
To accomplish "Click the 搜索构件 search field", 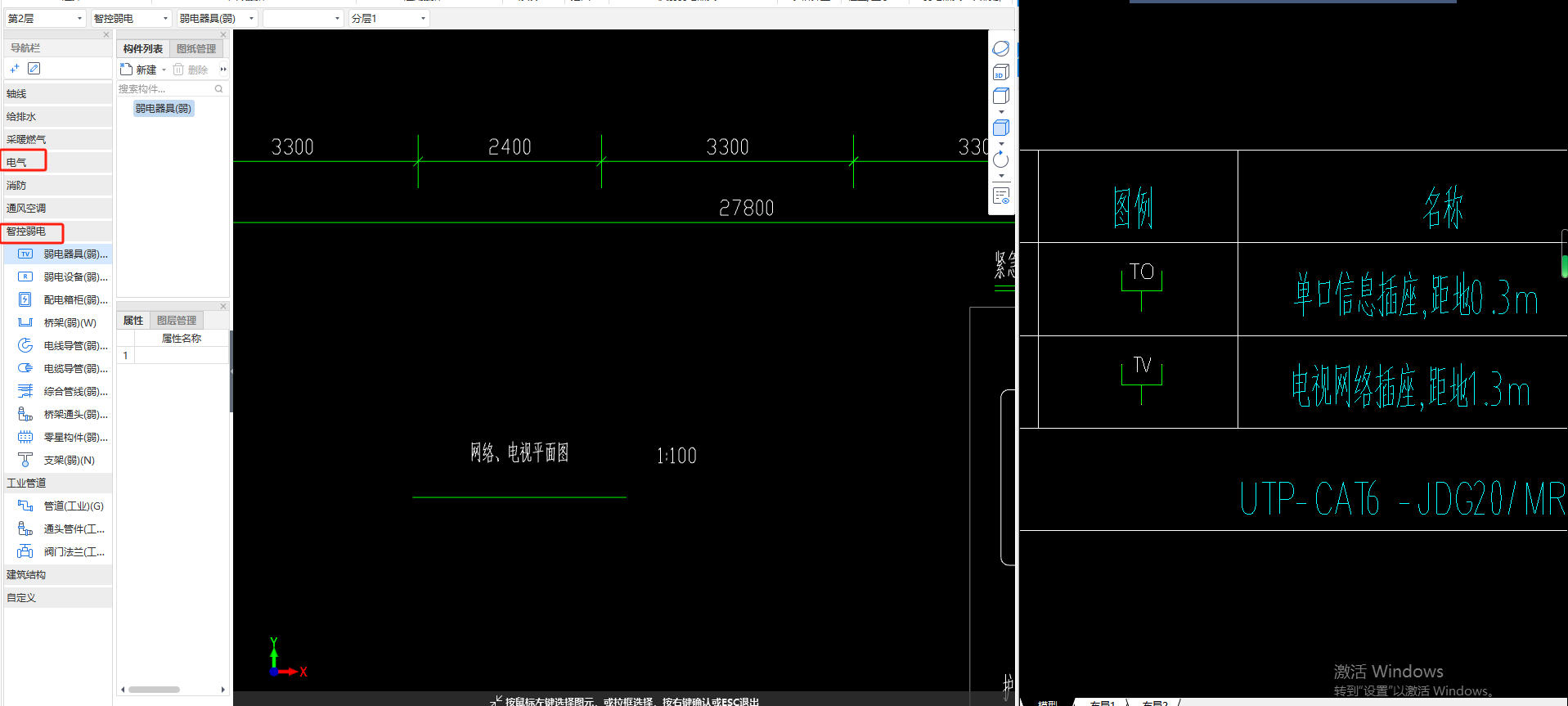I will (165, 88).
